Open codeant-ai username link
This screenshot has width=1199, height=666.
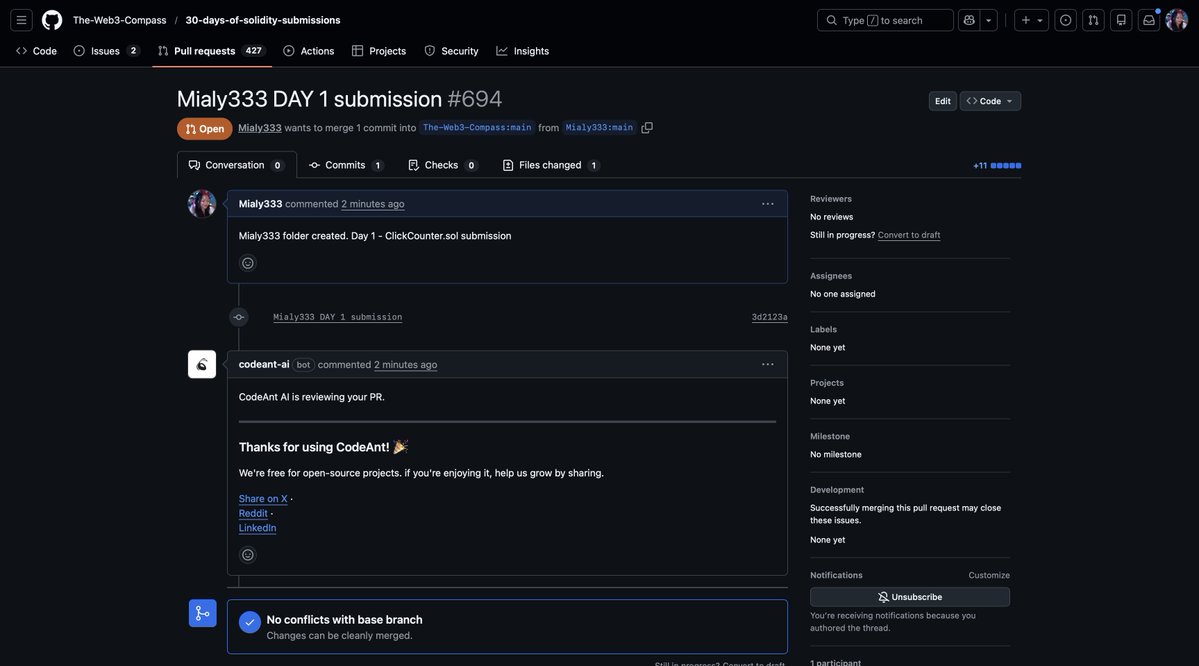click(x=264, y=365)
